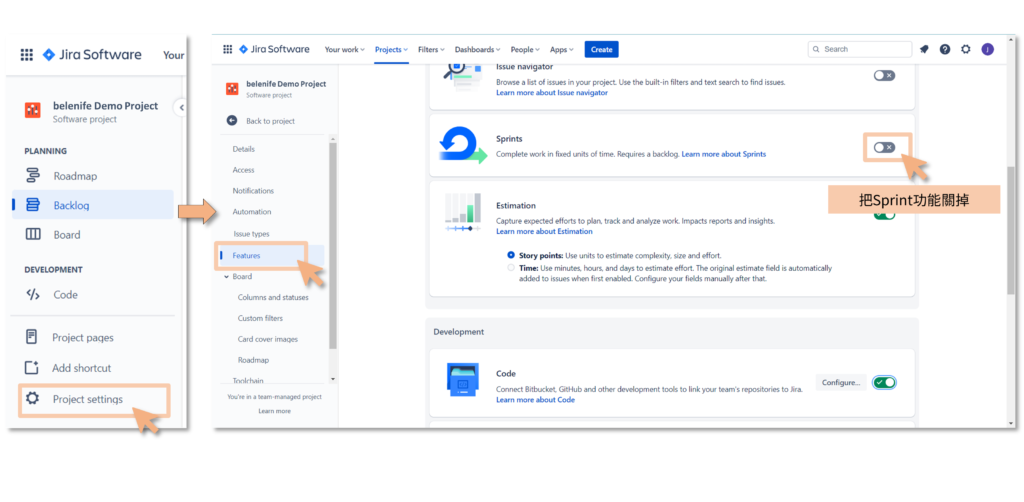This screenshot has width=1024, height=502.
Task: Click Jira Software logo in left panel
Action: [91, 55]
